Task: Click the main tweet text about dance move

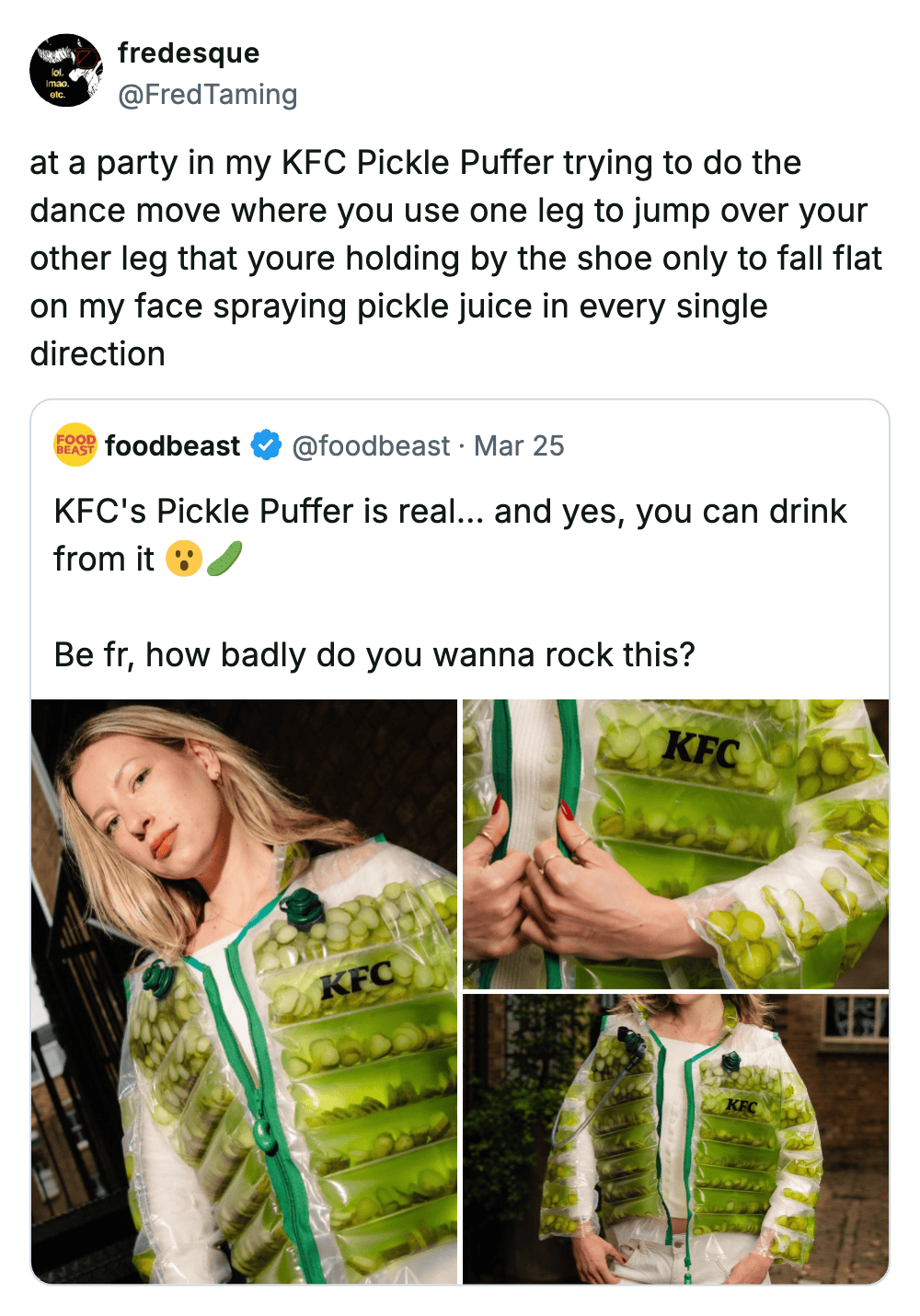Action: pyautogui.click(x=455, y=258)
